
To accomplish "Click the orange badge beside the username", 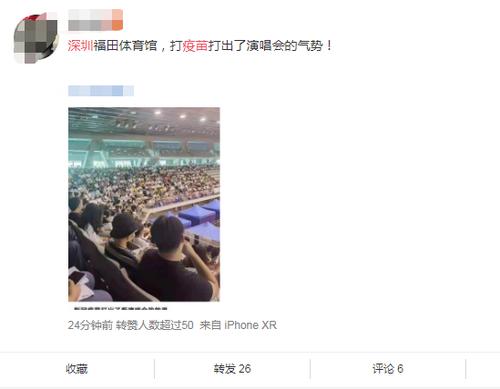I will click(x=117, y=20).
